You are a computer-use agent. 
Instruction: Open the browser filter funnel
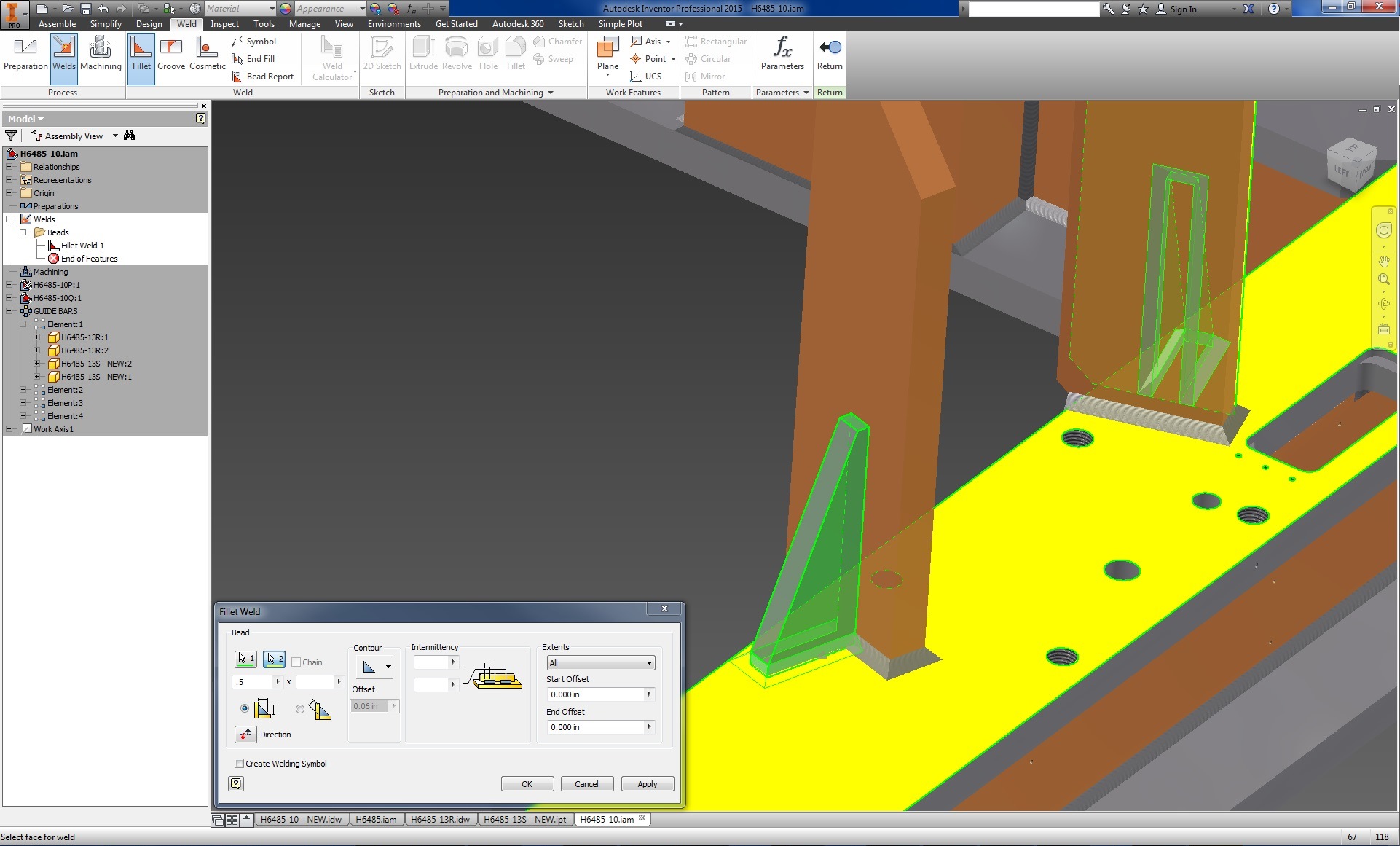[11, 136]
